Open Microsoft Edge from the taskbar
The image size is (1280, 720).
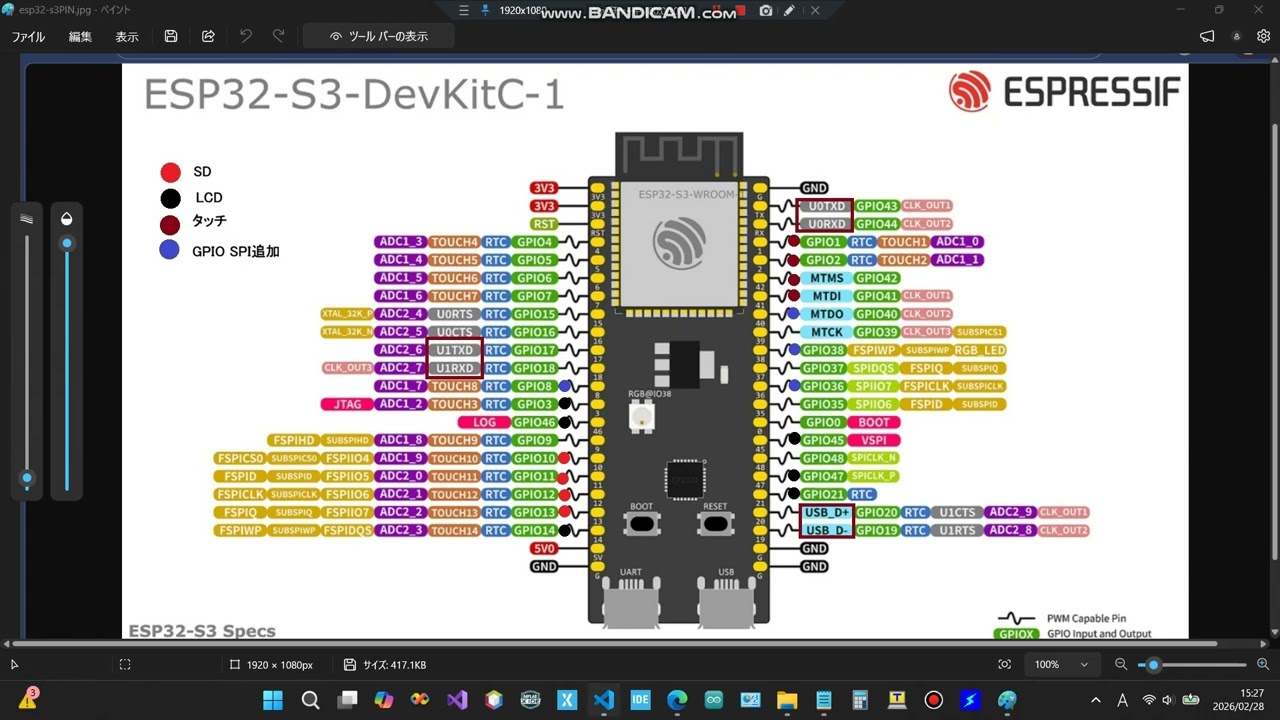[x=677, y=700]
